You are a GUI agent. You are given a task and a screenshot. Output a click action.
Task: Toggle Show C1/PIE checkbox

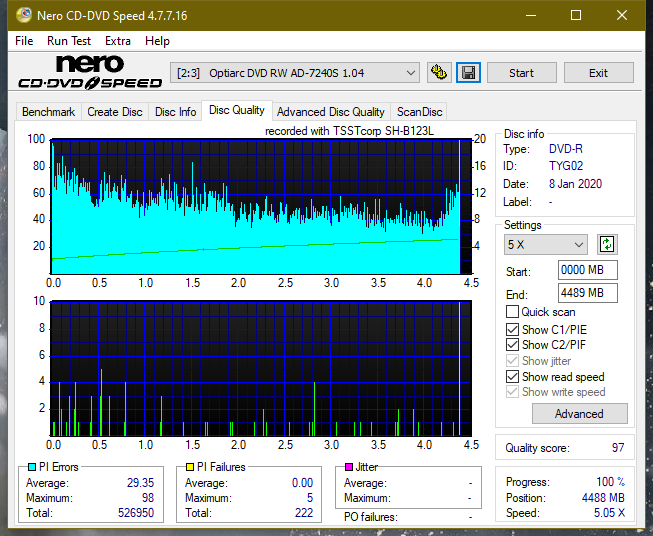[512, 329]
